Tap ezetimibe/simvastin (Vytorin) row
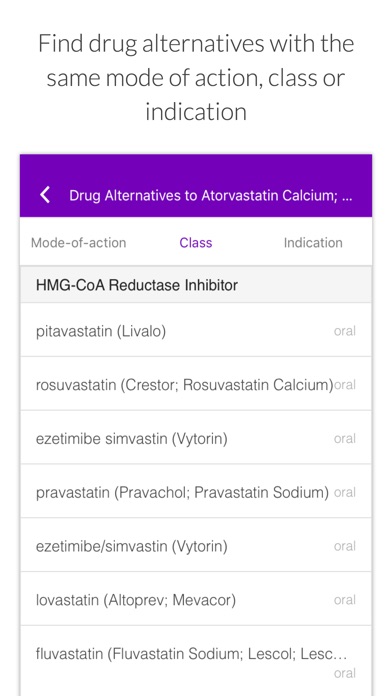The height and width of the screenshot is (696, 392). 196,546
